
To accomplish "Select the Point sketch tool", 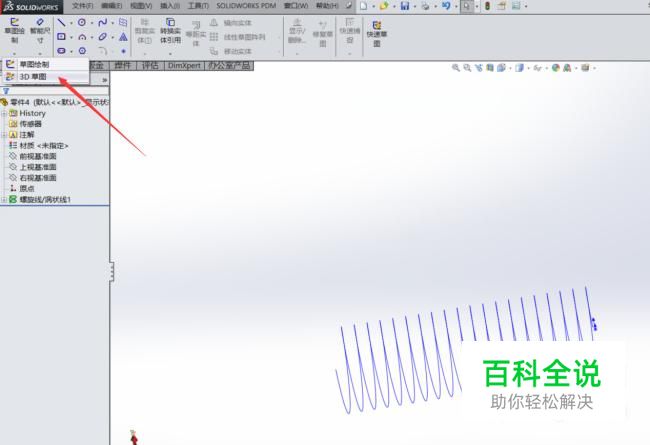I will tap(123, 51).
